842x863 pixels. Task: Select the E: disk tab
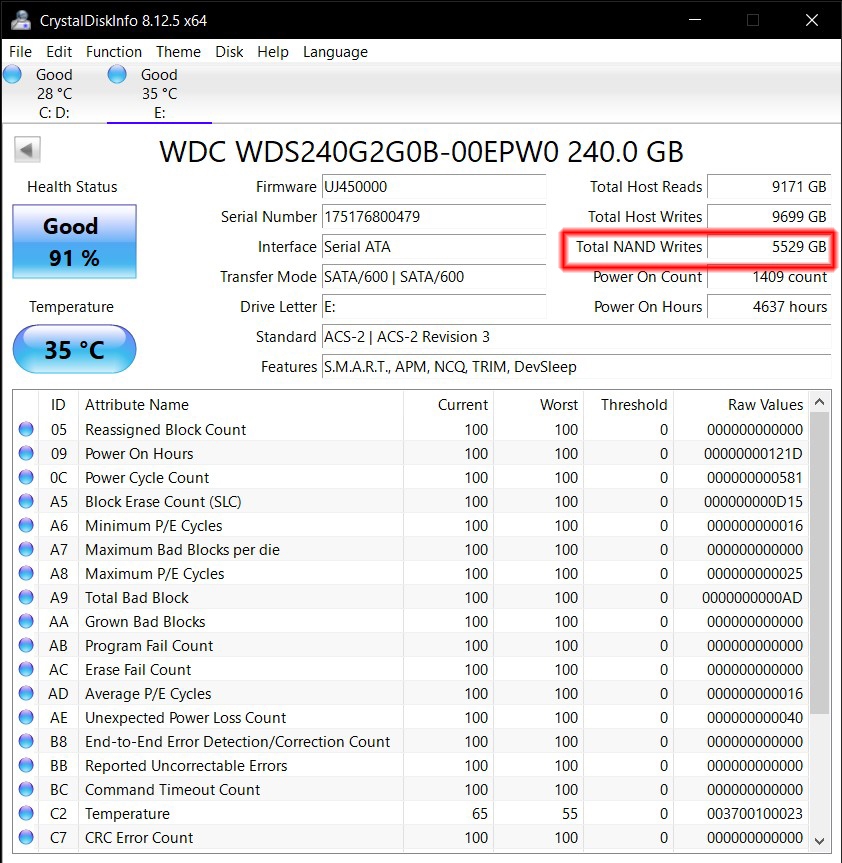pos(159,94)
